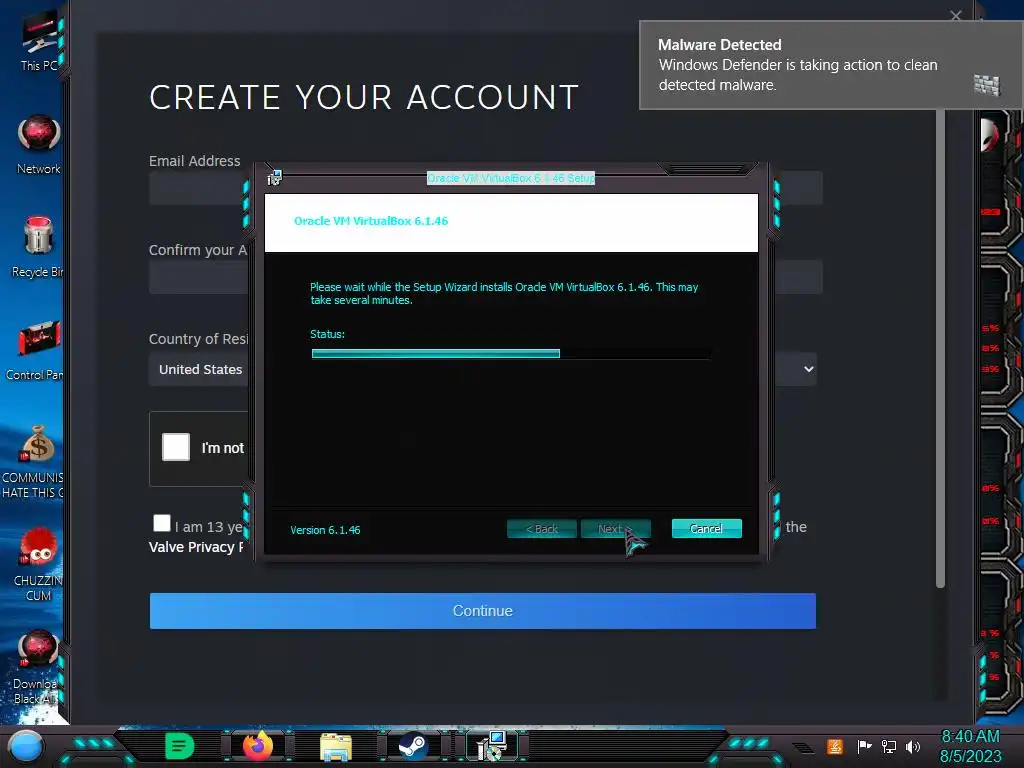
Task: Switch to VirtualBox installer taskbar icon
Action: pos(491,746)
